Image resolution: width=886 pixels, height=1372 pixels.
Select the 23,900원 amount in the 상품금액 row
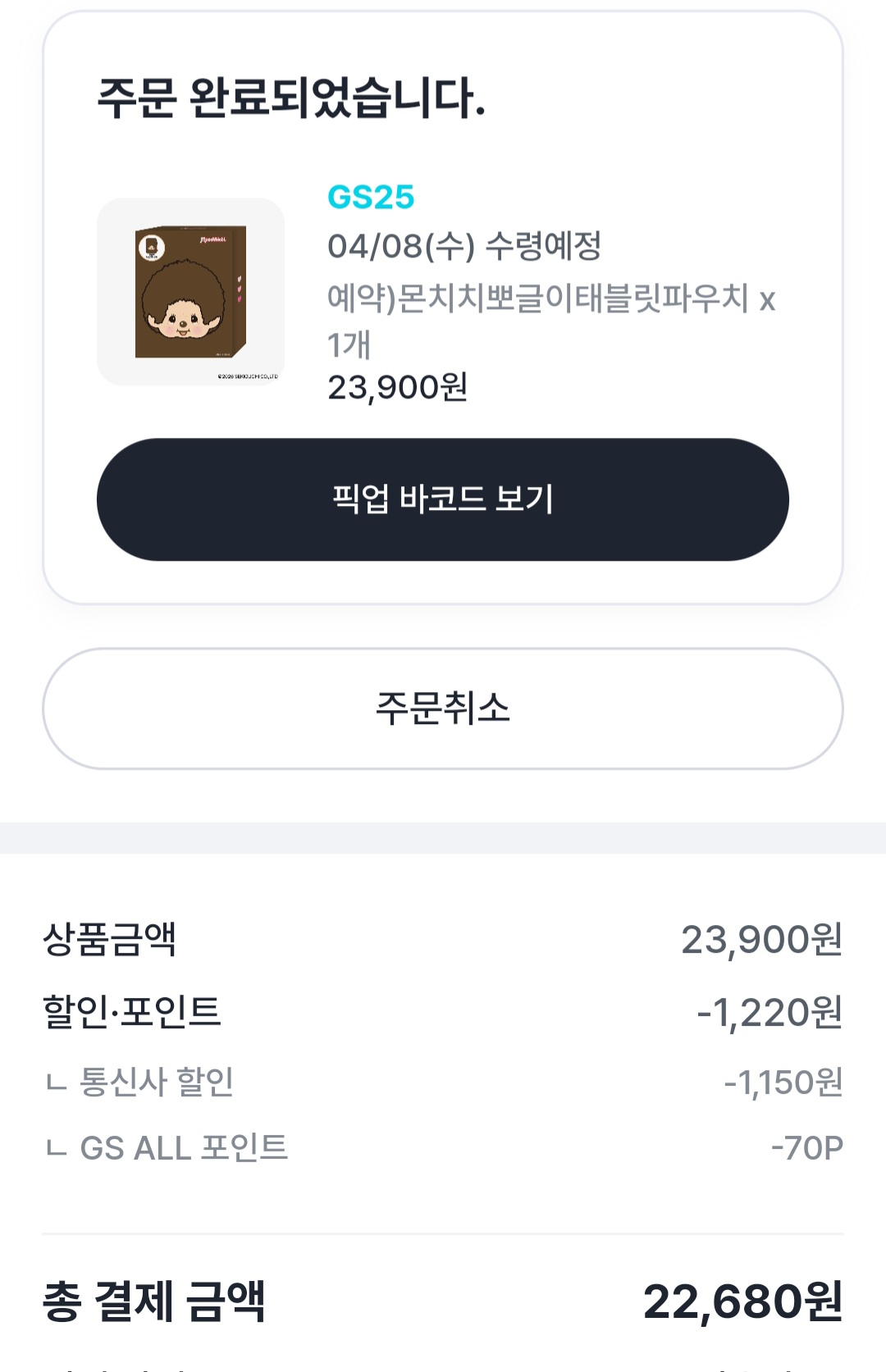tap(761, 939)
